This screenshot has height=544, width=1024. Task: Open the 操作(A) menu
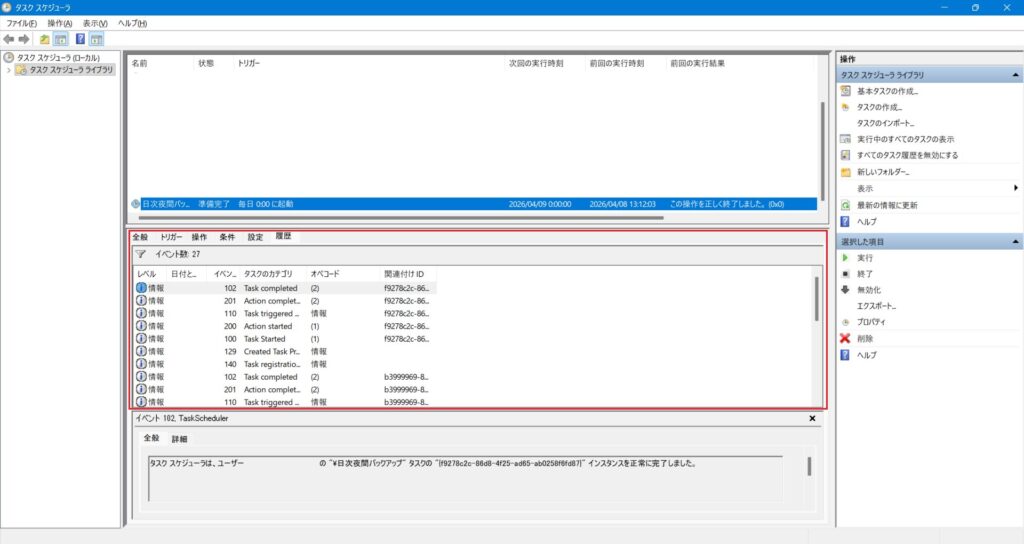[x=60, y=23]
